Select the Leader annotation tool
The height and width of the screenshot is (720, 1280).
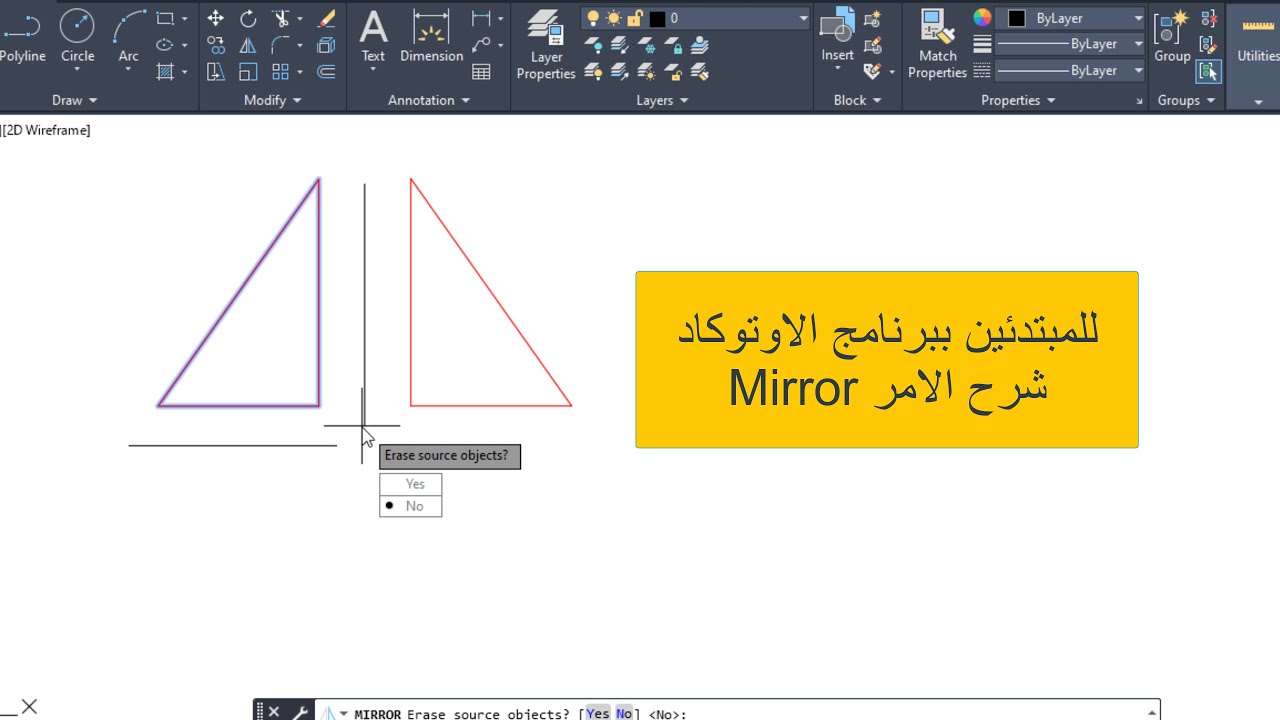coord(481,45)
